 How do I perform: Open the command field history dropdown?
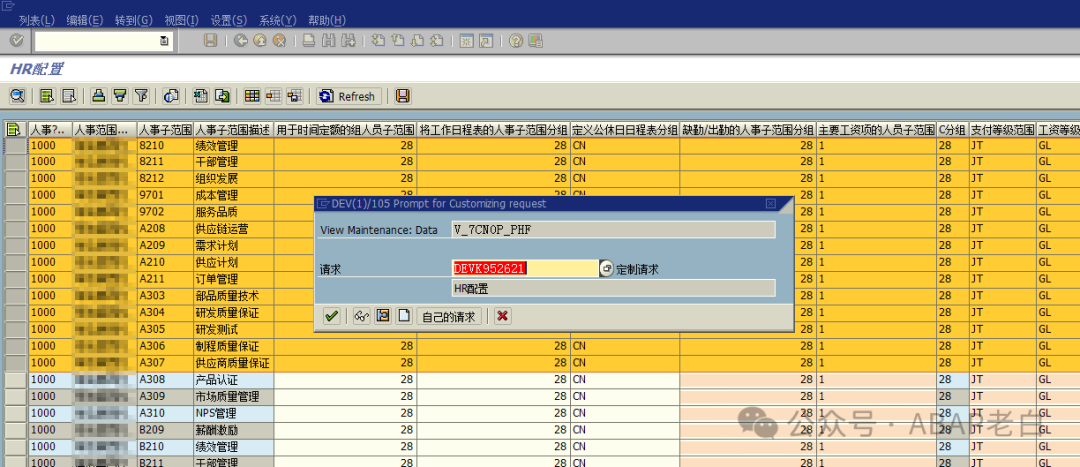[x=164, y=41]
